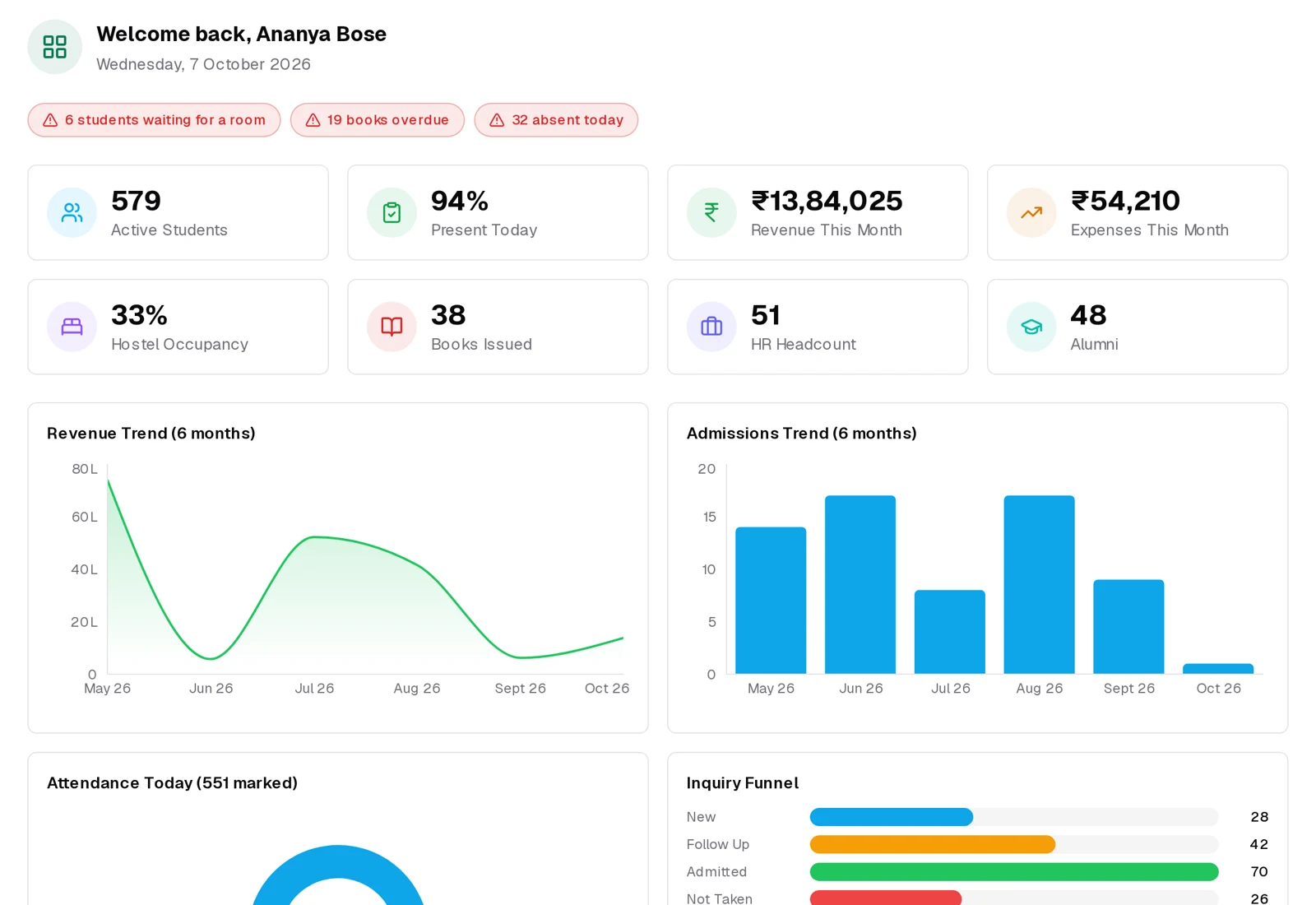Screen dimensions: 1316x905
Task: Open the Revenue This Month ₹13,84,025 card
Action: tap(818, 212)
